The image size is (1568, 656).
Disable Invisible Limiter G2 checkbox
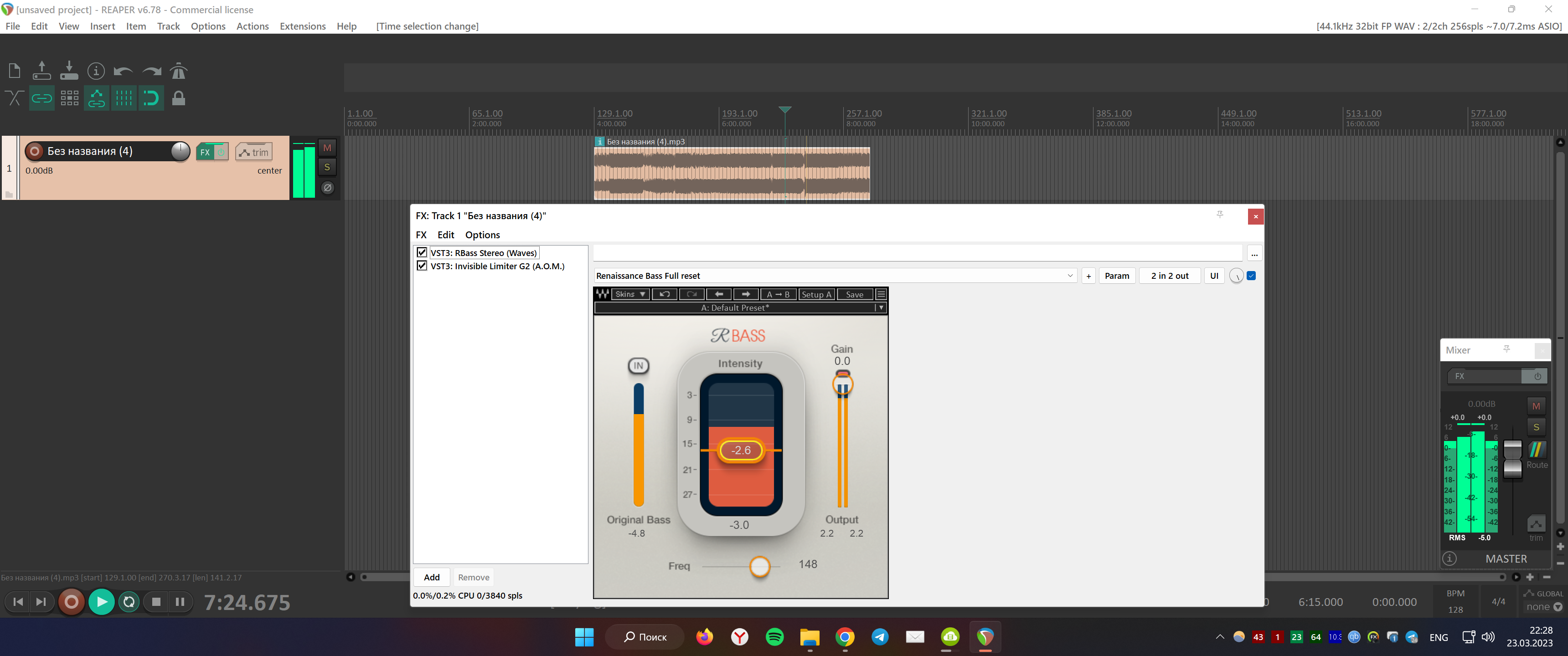tap(421, 266)
